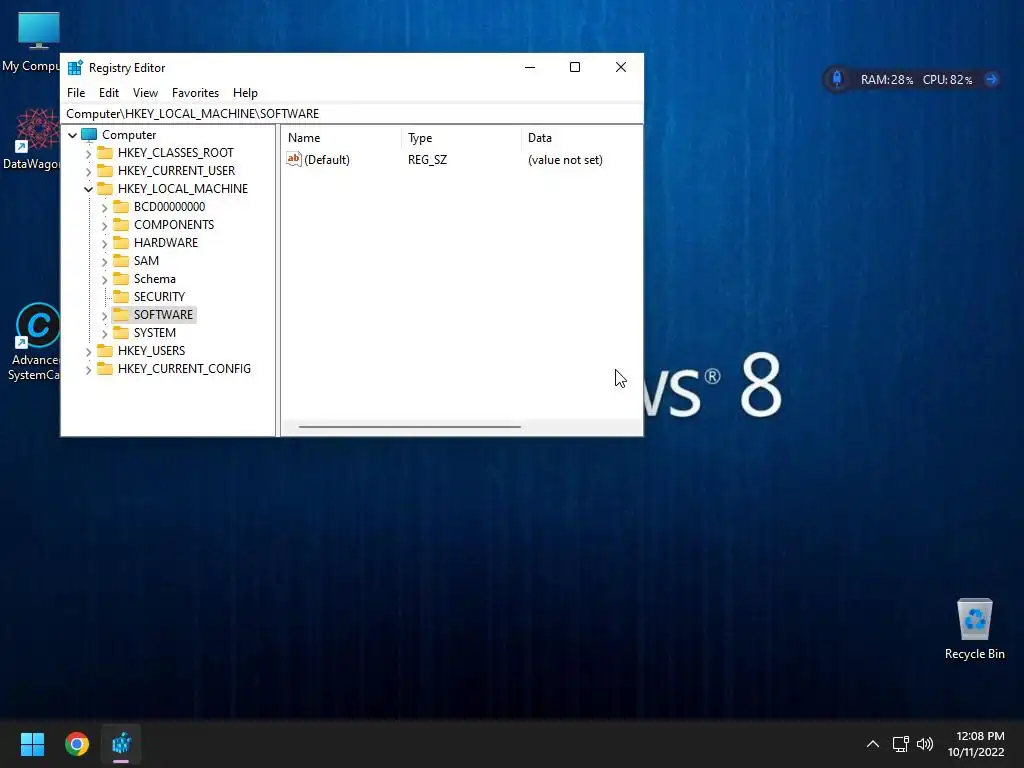Select the HARDWARE key label
Screen dimensions: 1024x768
pos(166,242)
